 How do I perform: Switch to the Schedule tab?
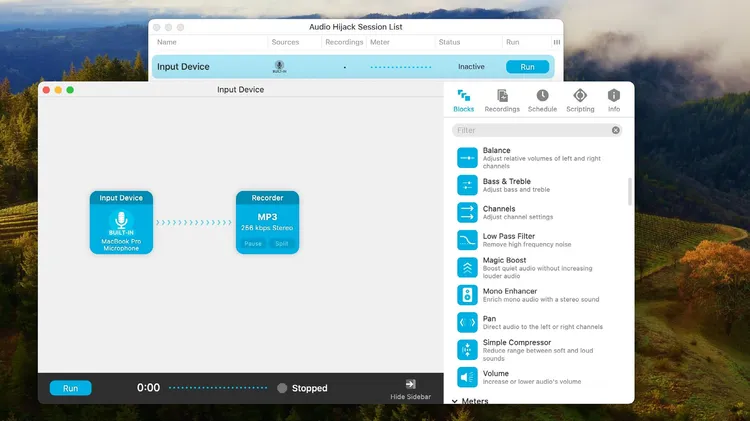tap(542, 101)
